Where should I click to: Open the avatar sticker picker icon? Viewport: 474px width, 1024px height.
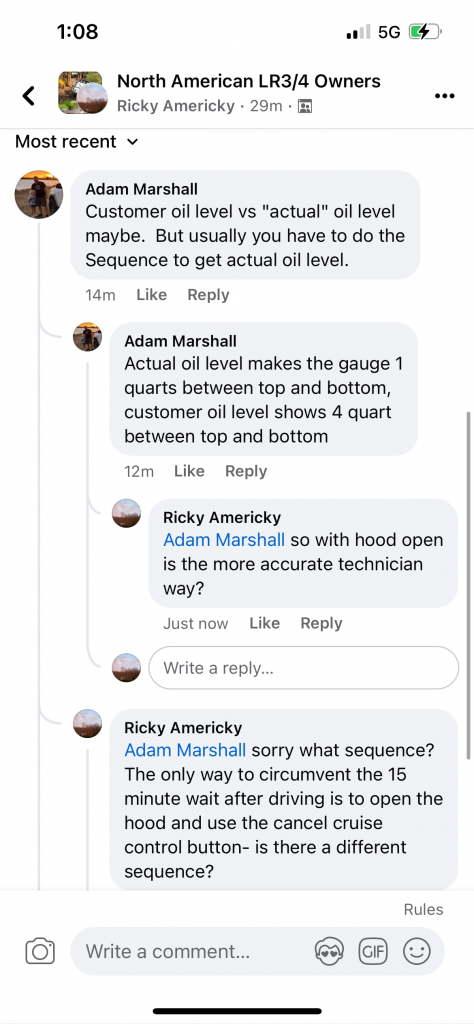[x=329, y=952]
